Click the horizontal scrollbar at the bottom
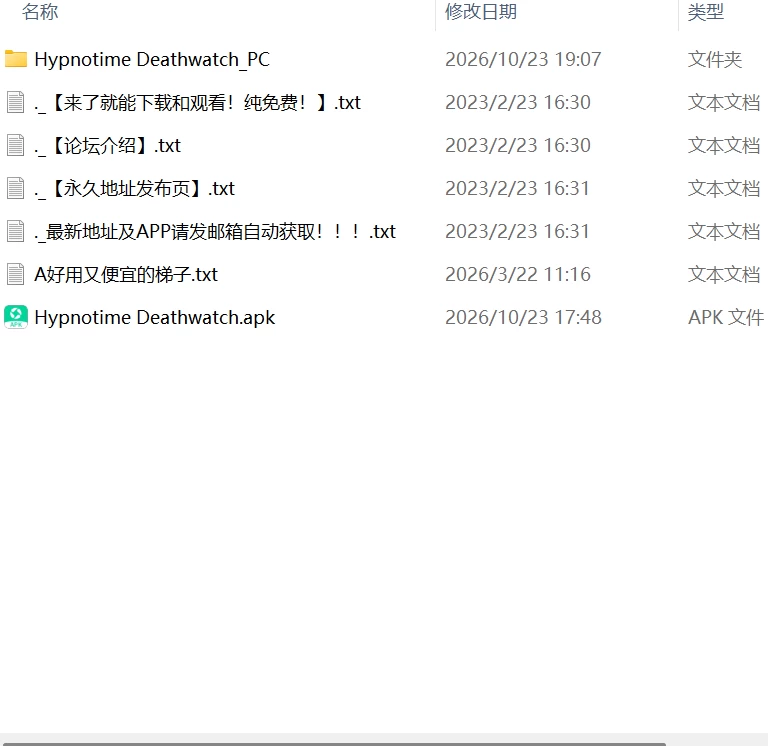Screen dimensions: 768x746 [335, 744]
